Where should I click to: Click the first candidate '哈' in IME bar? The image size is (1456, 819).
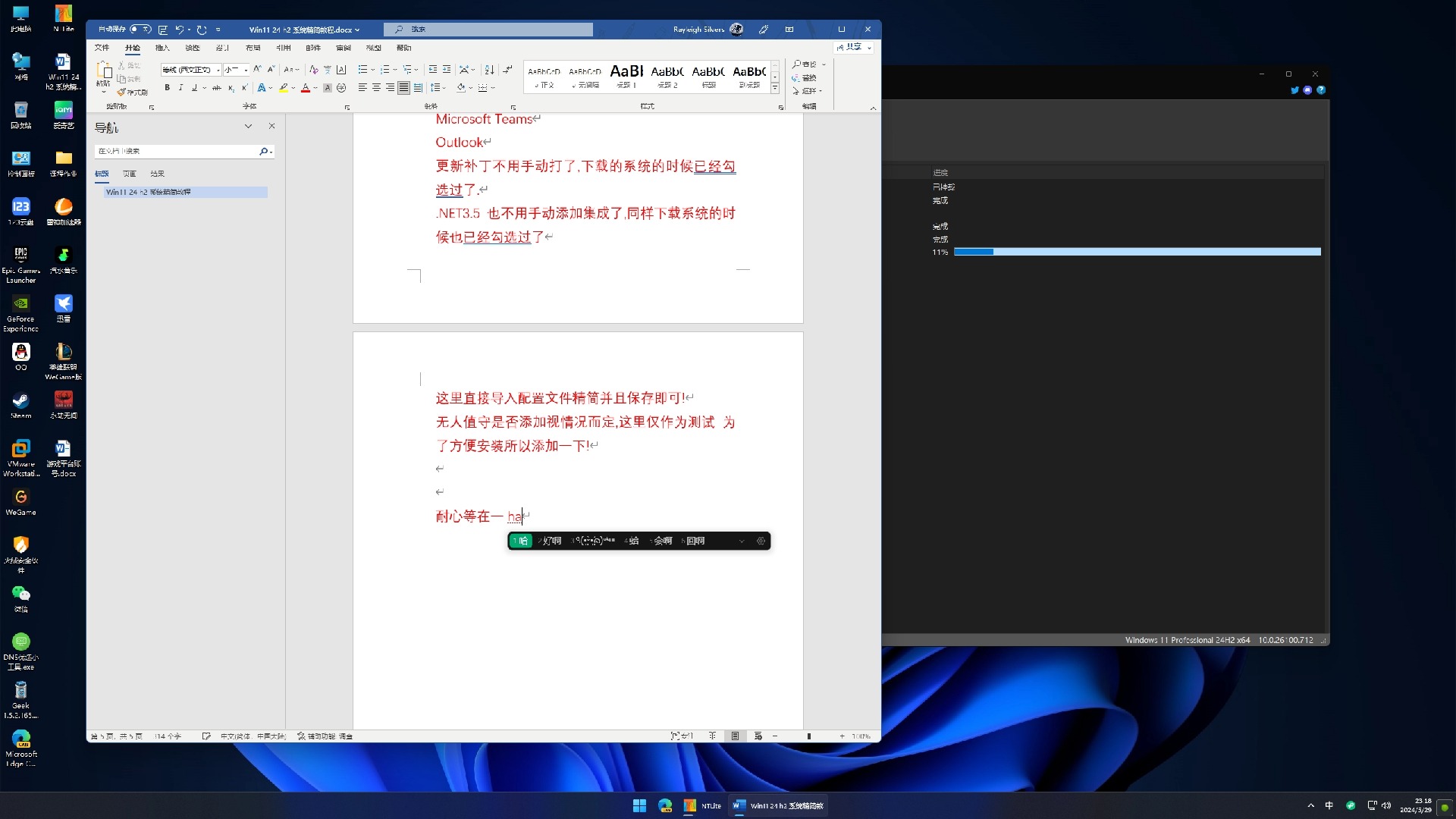(521, 541)
